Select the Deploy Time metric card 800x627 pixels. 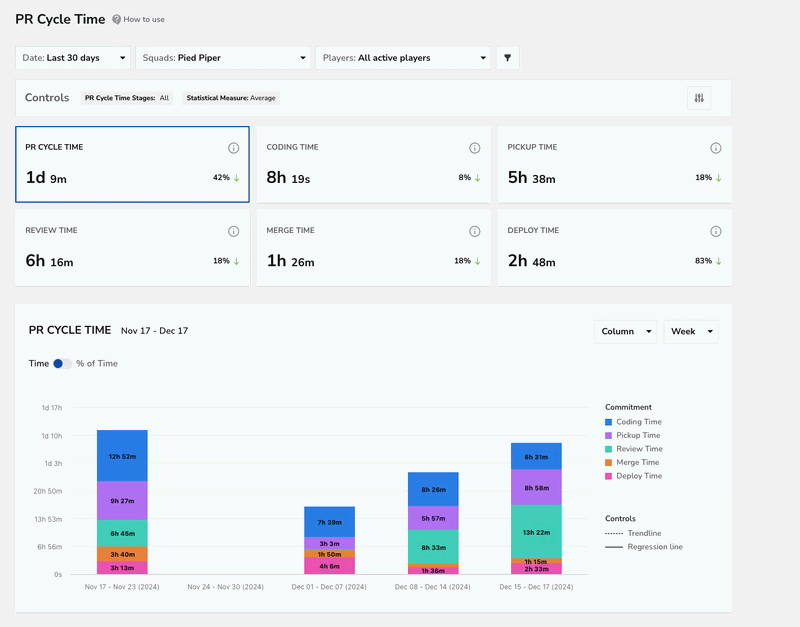pos(615,247)
